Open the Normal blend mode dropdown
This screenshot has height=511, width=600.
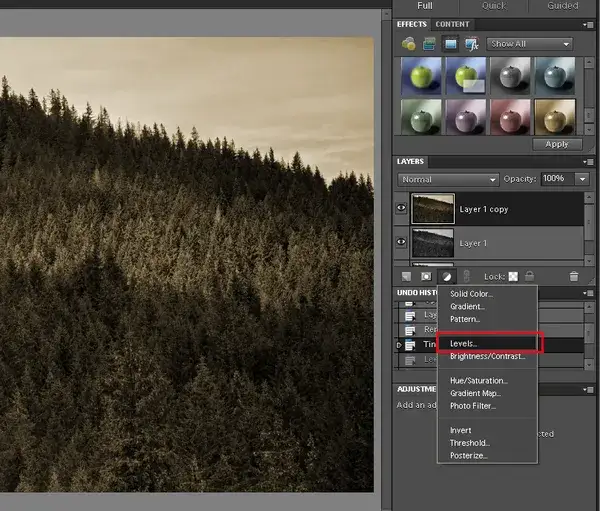(448, 179)
